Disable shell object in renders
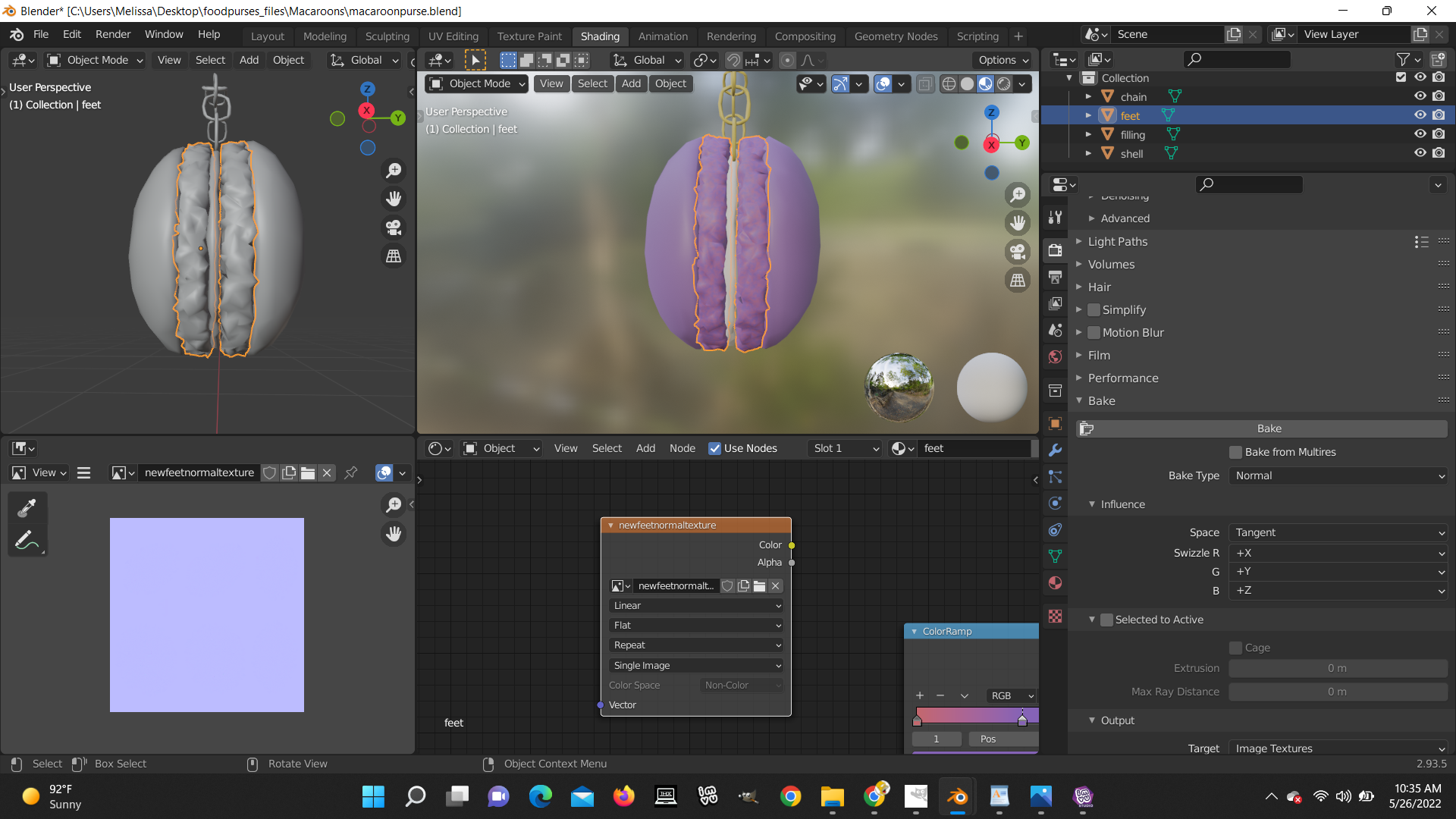 1439,153
